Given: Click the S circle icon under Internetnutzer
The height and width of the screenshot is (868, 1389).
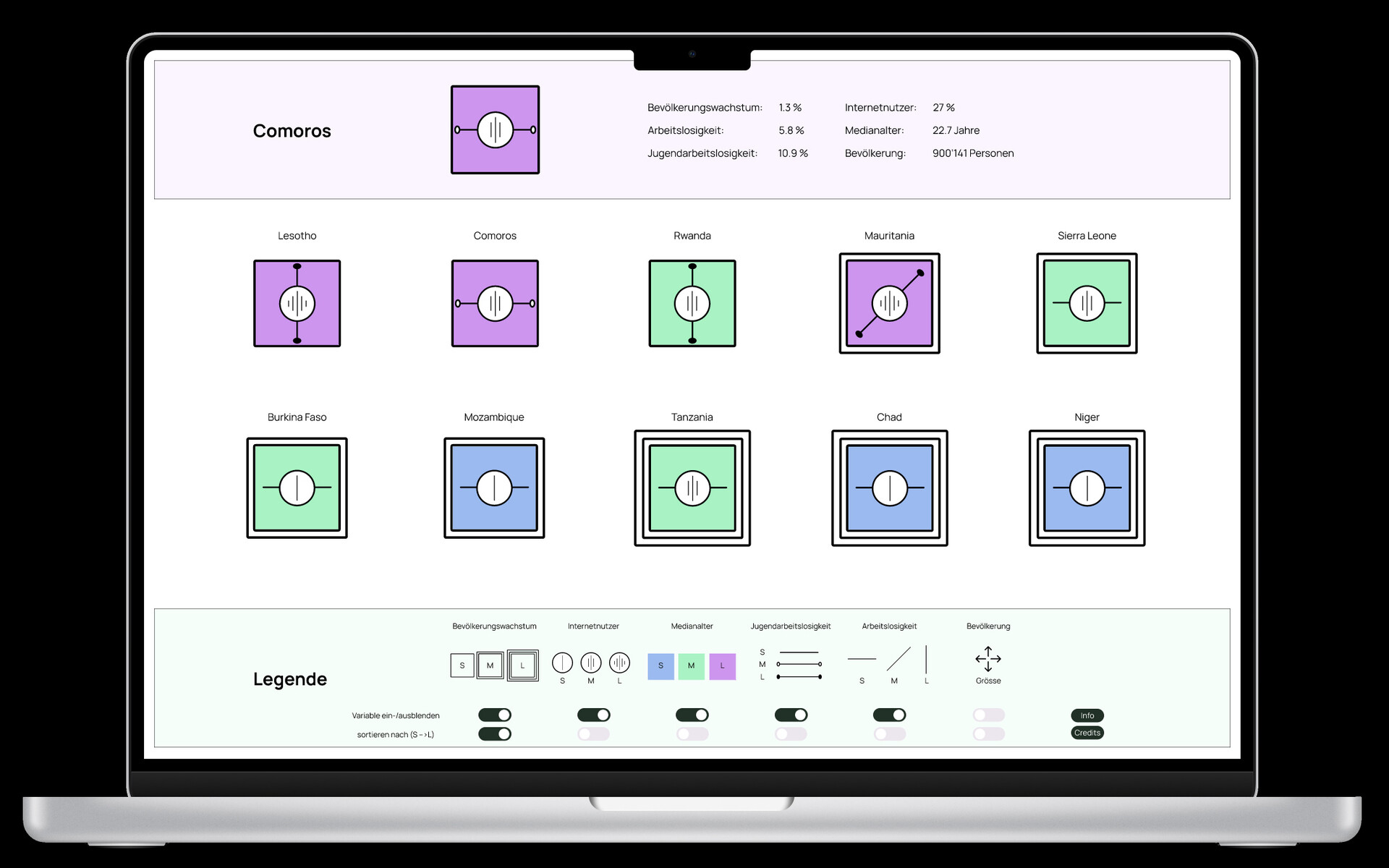Looking at the screenshot, I should click(x=562, y=663).
